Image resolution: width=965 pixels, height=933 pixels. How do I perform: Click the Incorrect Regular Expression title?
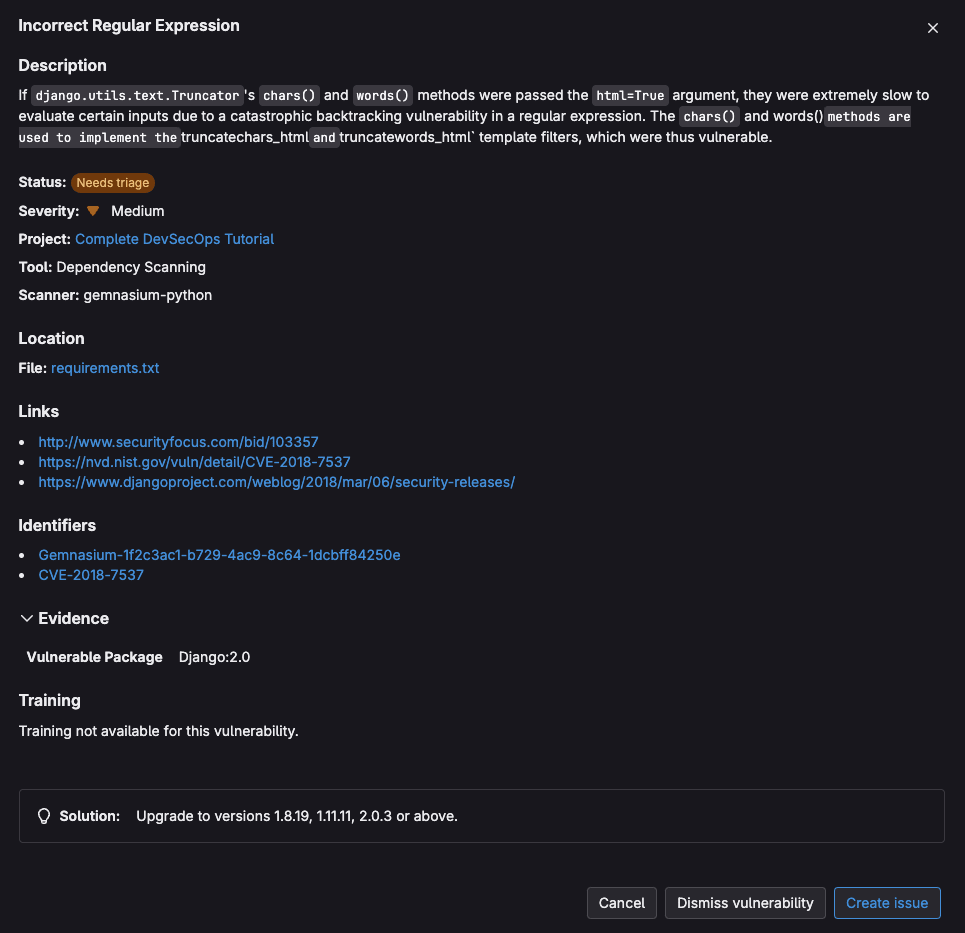[128, 25]
